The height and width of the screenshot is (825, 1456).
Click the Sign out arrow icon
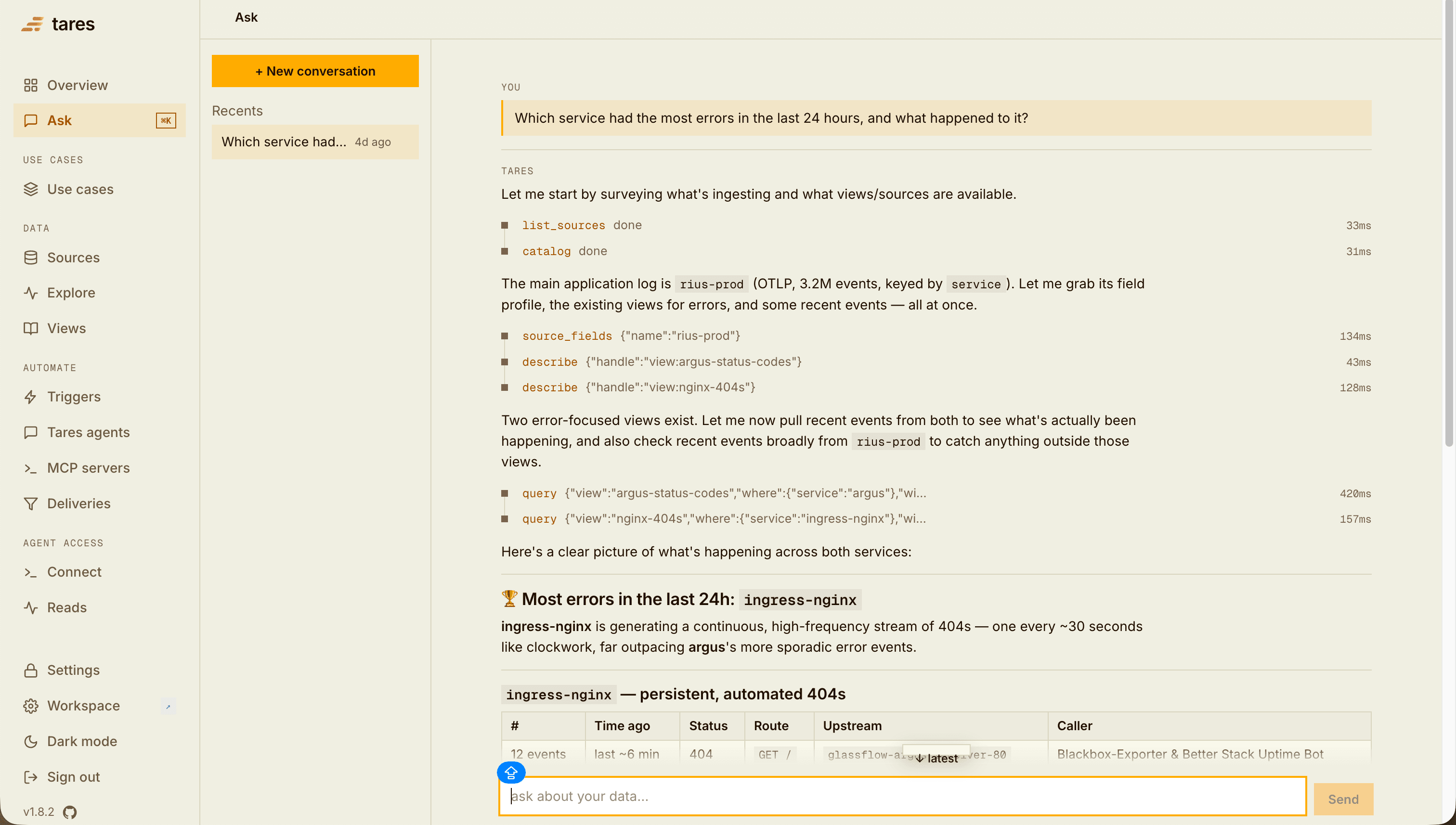31,777
